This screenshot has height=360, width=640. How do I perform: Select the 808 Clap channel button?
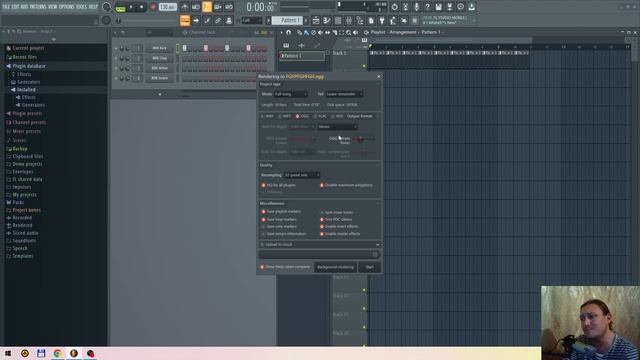click(160, 58)
